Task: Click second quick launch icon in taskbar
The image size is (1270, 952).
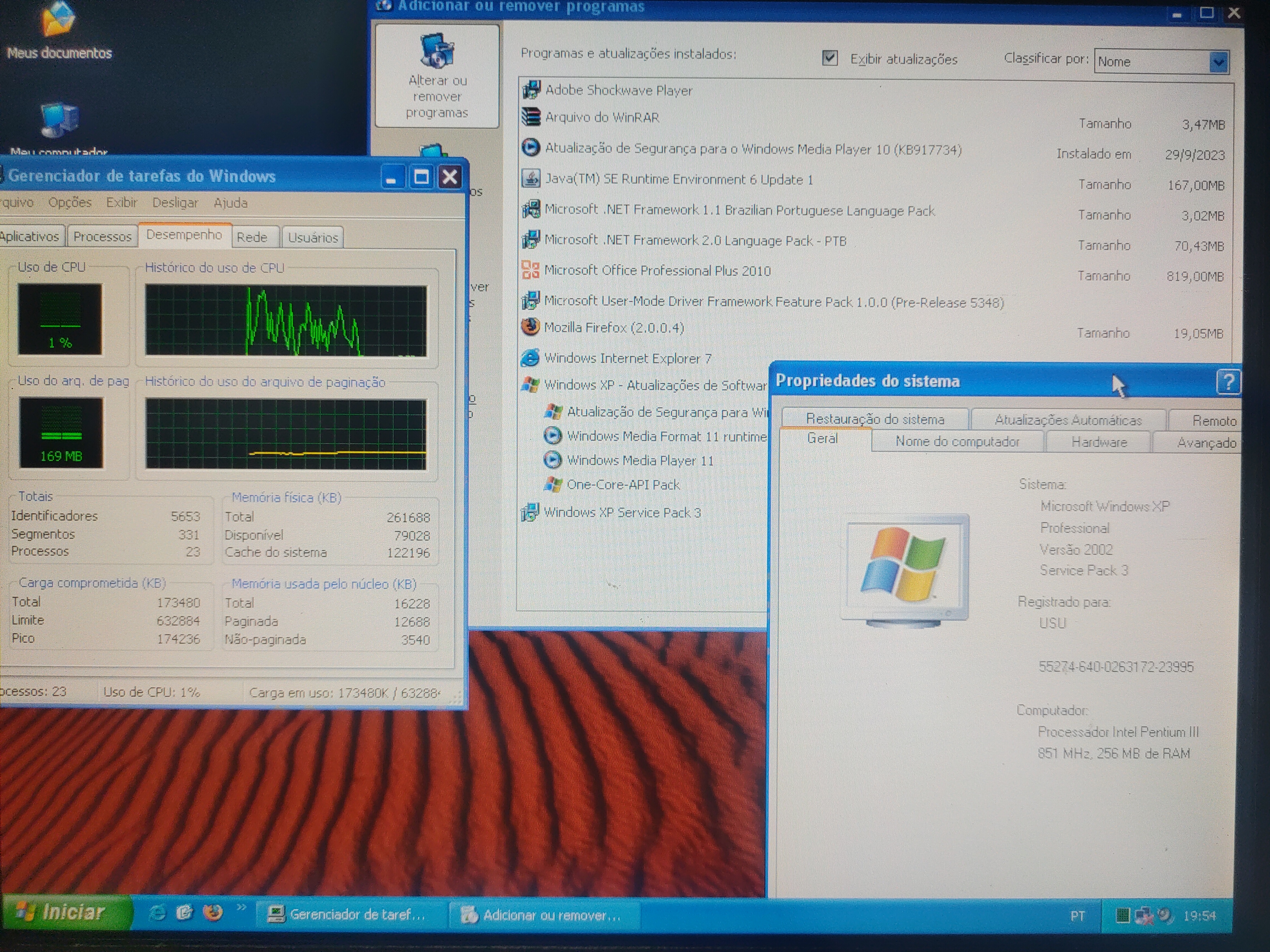Action: pos(184,912)
